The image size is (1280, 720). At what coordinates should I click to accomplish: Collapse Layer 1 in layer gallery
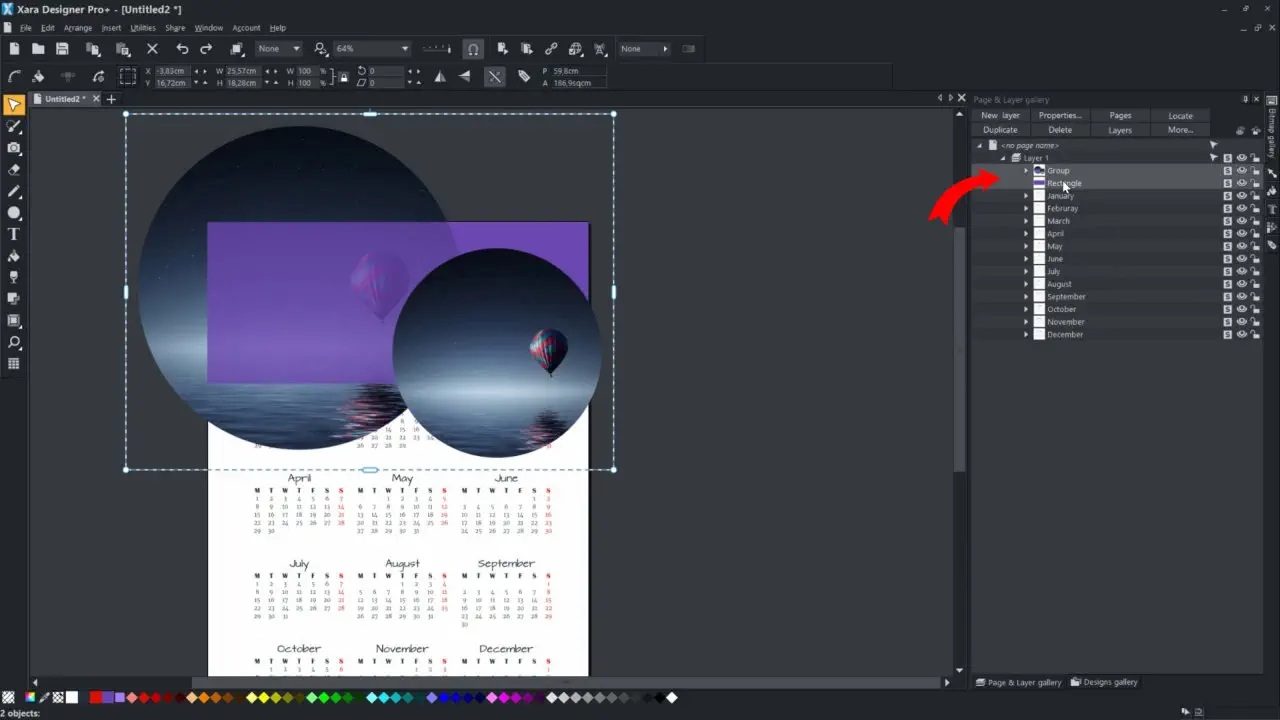(x=1003, y=158)
